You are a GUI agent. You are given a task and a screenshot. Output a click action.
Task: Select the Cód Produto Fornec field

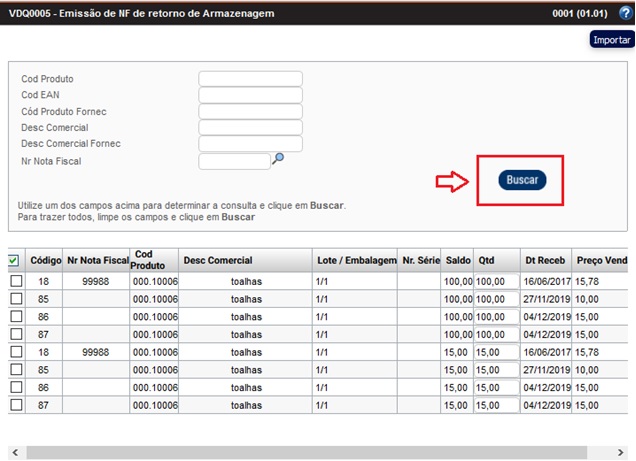point(250,111)
